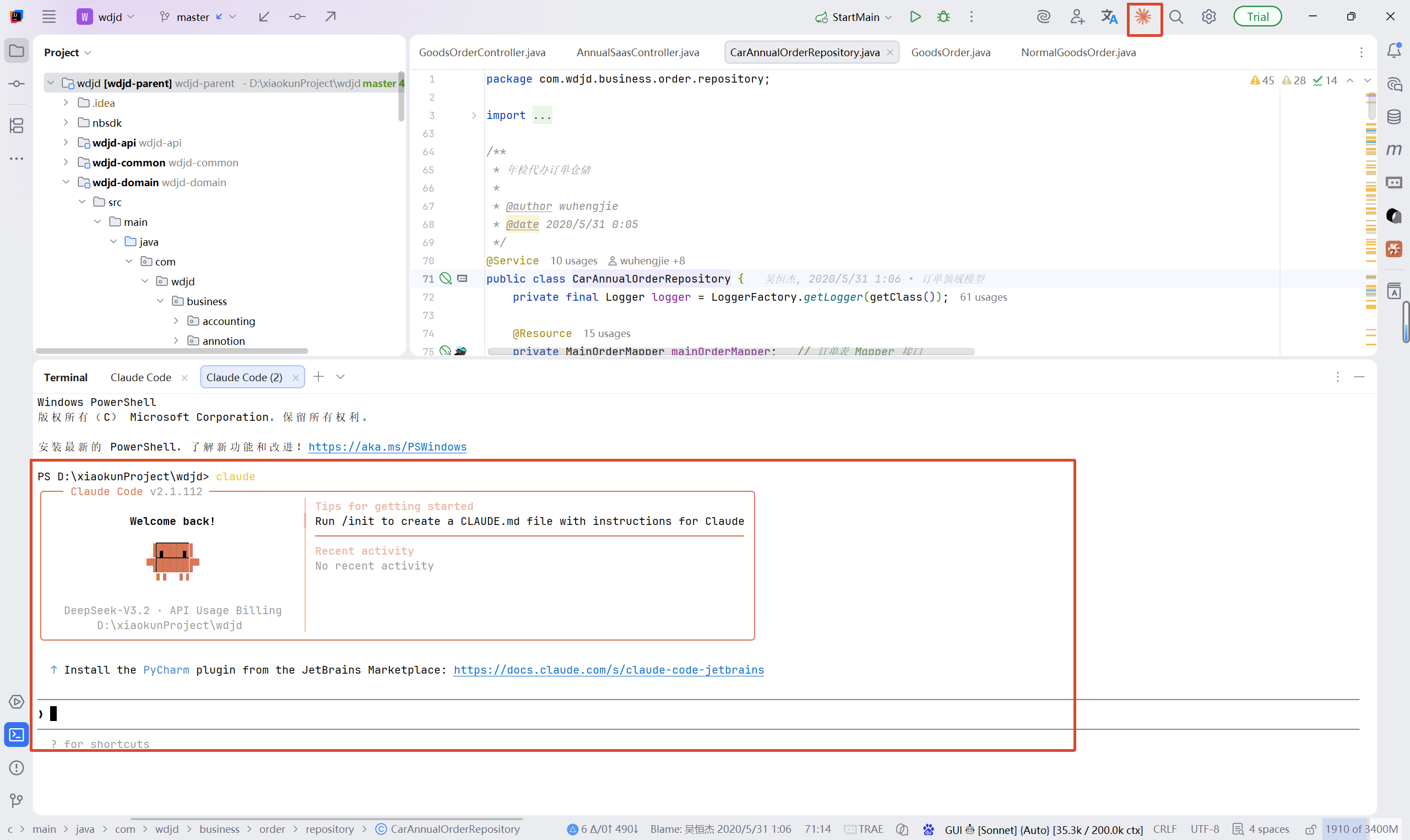Expand the wdjd-api module node
The height and width of the screenshot is (840, 1410).
click(66, 142)
